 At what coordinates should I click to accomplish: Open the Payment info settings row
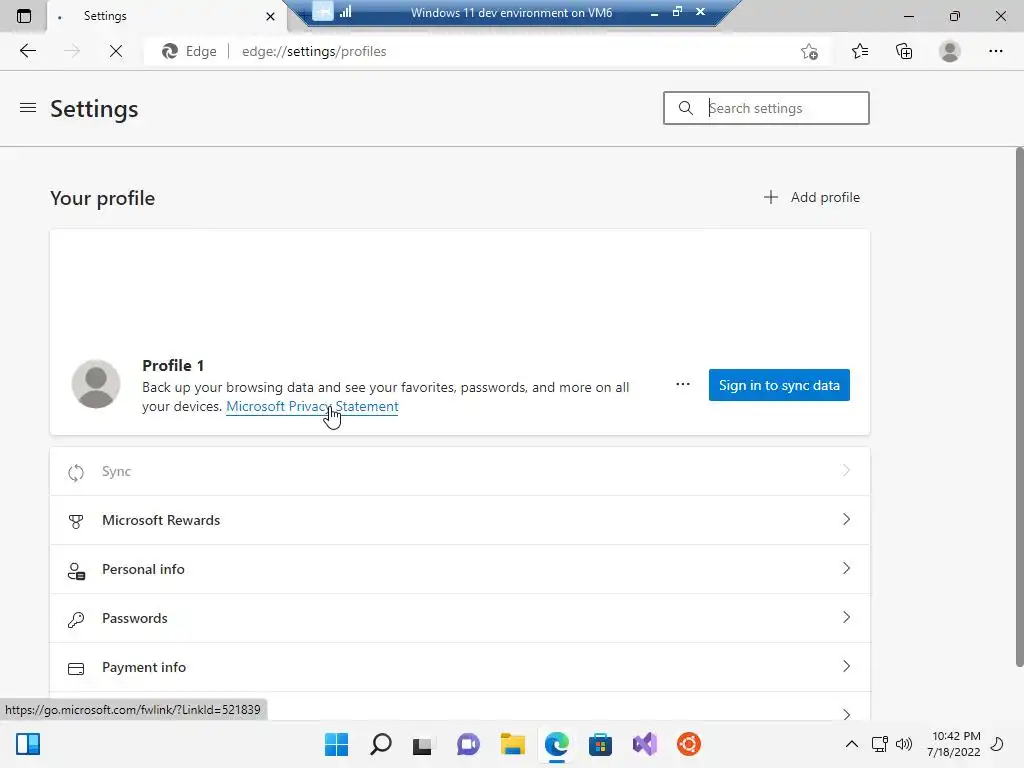[460, 667]
